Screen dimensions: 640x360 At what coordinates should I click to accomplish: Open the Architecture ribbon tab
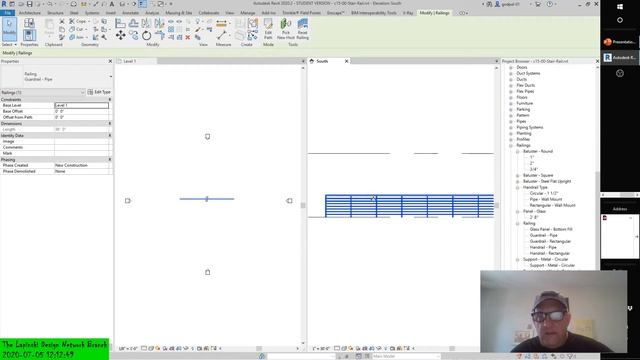click(x=29, y=13)
